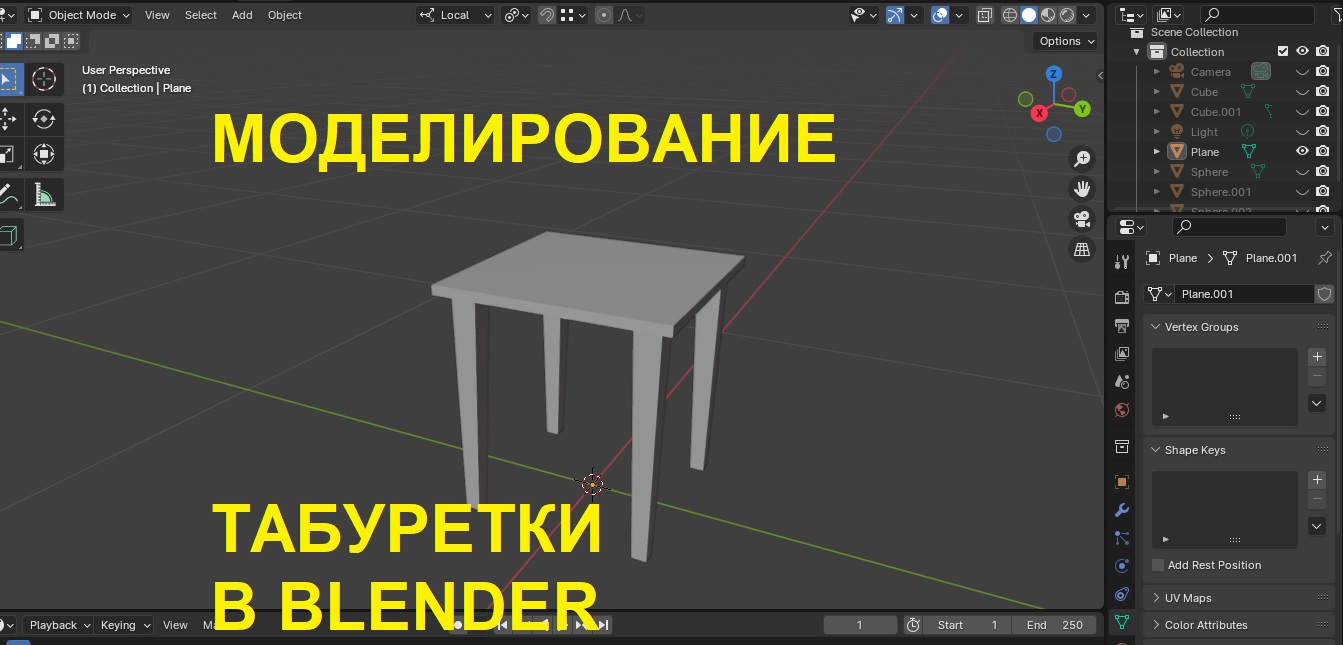This screenshot has height=645, width=1343.
Task: Open the Object properties tab
Action: coord(1122,482)
